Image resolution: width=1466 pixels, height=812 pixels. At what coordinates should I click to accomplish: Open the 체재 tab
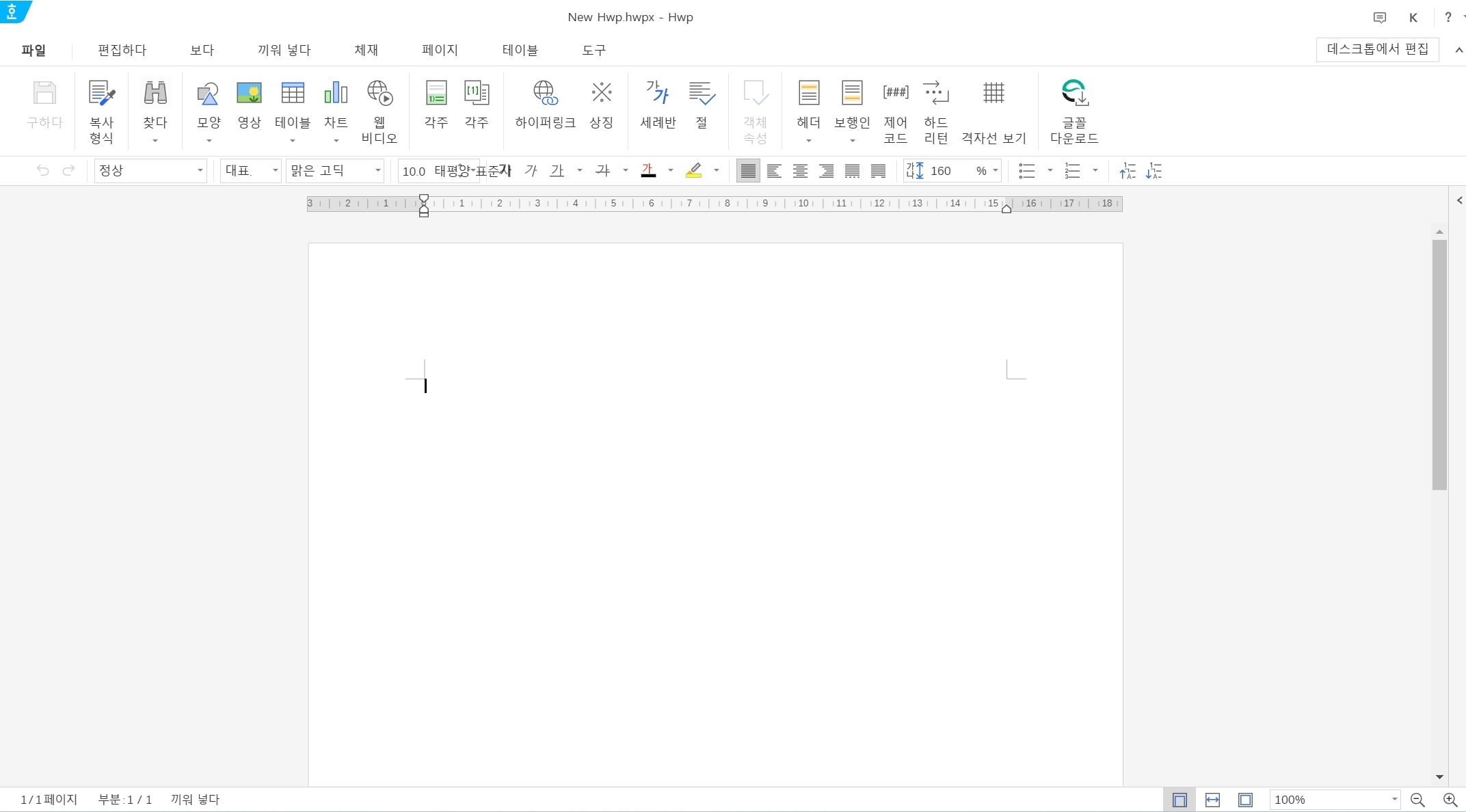click(366, 51)
